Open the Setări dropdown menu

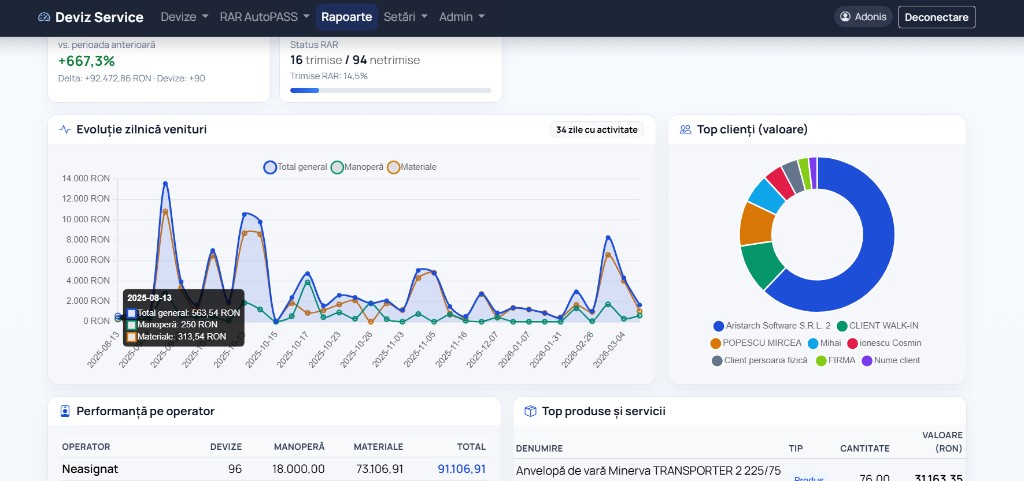[x=405, y=17]
